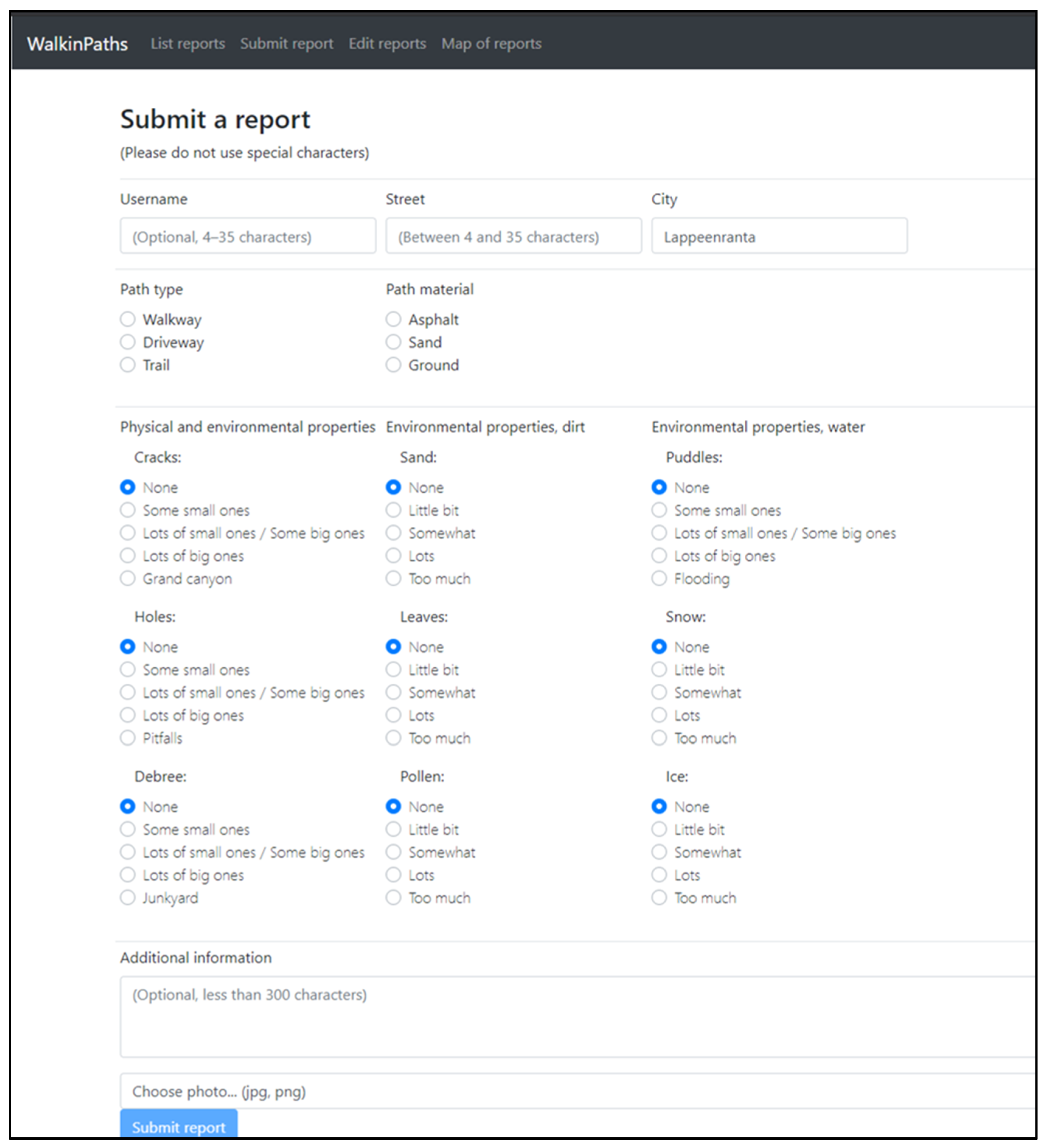Set Cracks to Grand canyon
This screenshot has height=1148, width=1043.
tap(127, 578)
